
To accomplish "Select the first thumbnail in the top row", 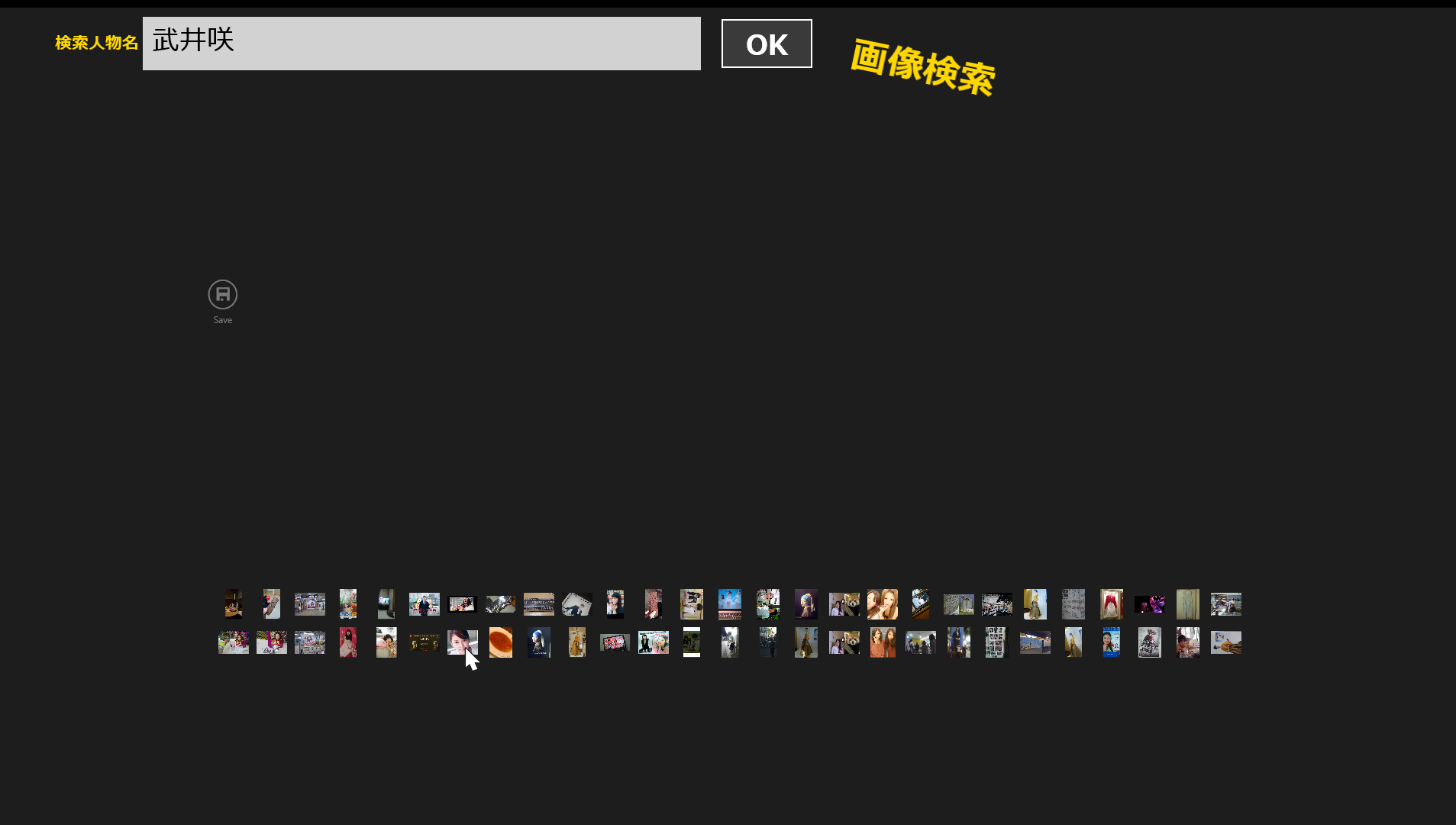I will coord(234,604).
